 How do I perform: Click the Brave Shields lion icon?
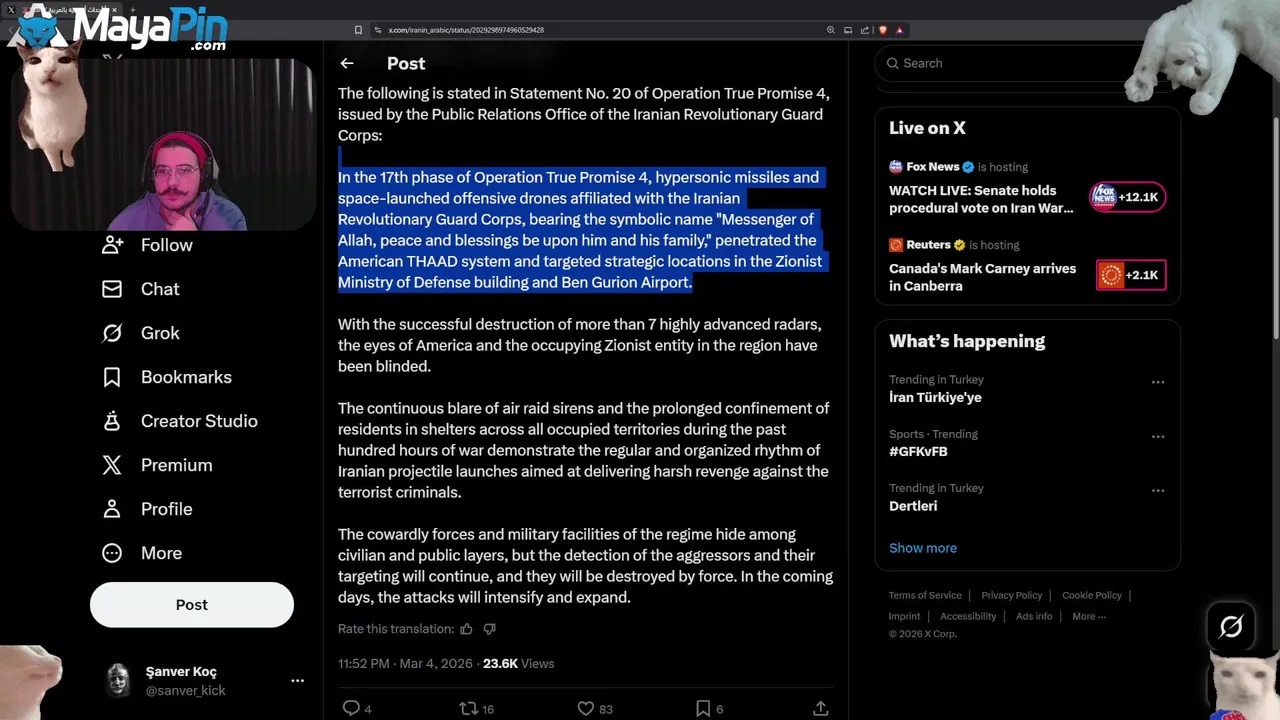[883, 30]
